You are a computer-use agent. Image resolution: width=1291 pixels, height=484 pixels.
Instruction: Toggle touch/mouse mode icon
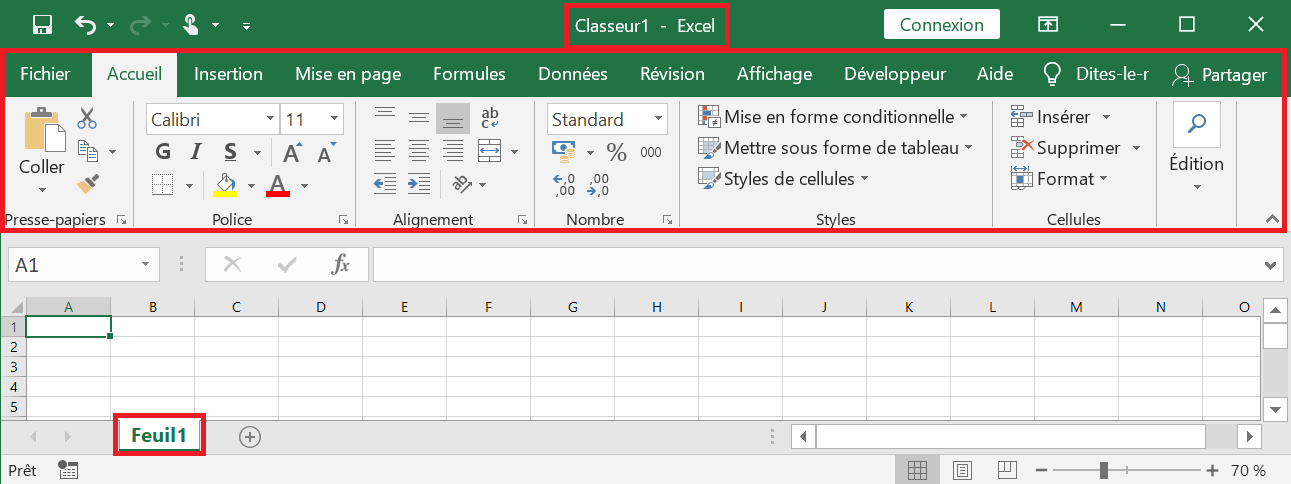click(193, 25)
